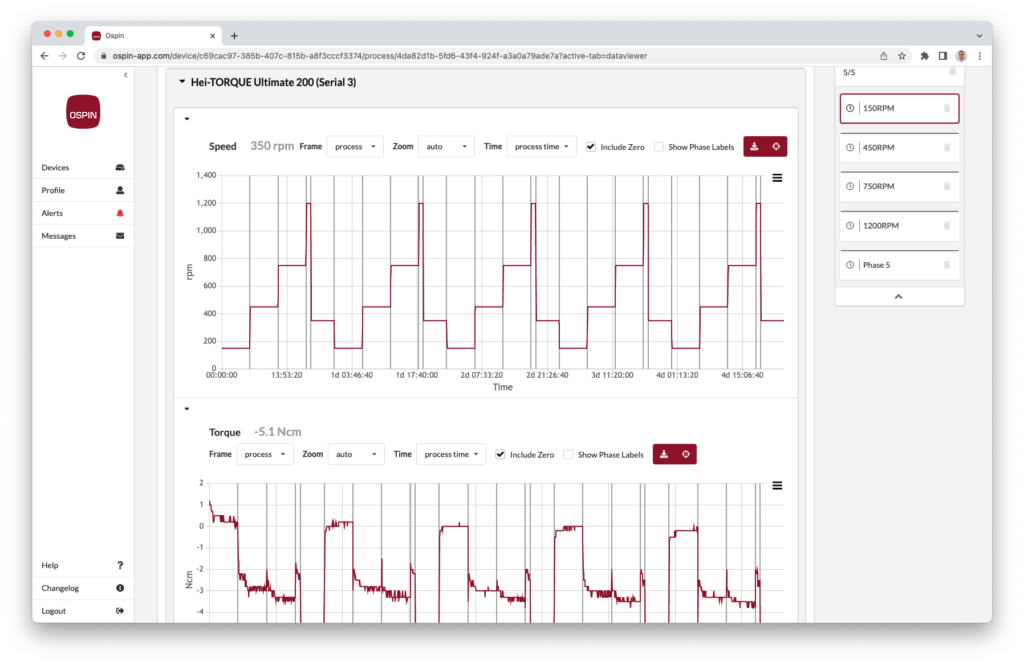
Task: Download Speed chart data
Action: (x=754, y=146)
